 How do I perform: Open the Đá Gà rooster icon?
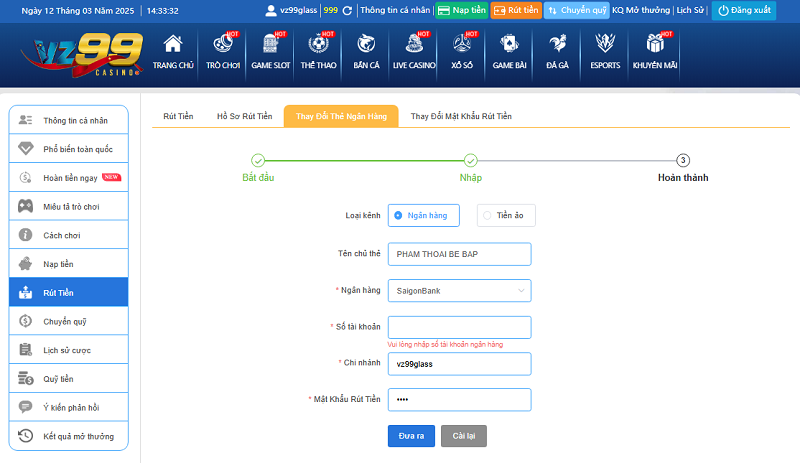pyautogui.click(x=557, y=45)
